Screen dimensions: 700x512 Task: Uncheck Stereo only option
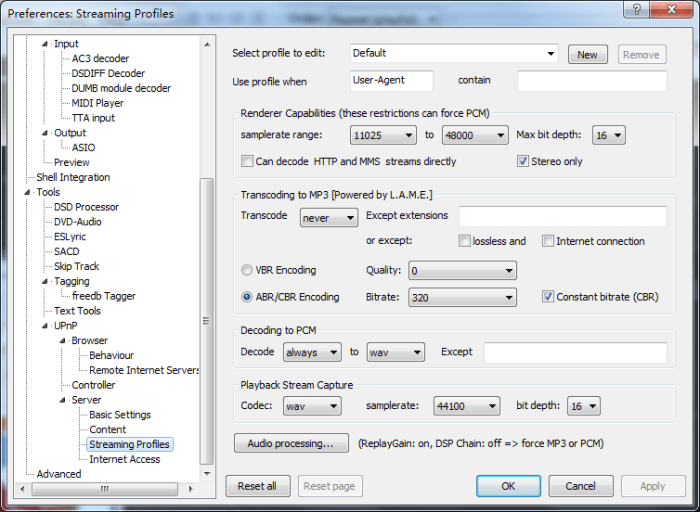click(x=523, y=161)
